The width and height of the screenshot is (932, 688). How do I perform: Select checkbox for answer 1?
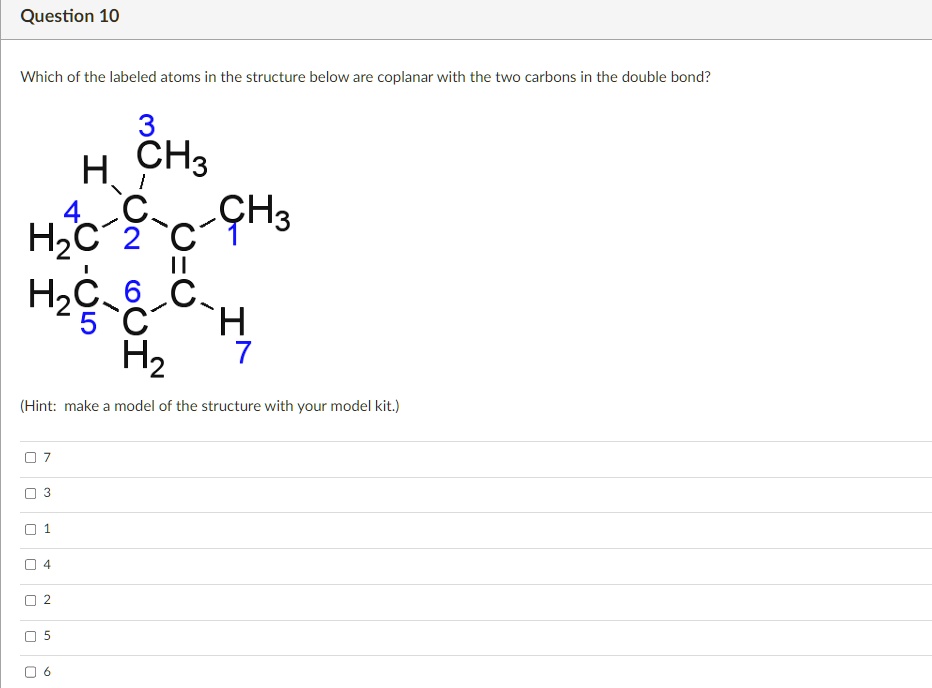pyautogui.click(x=30, y=529)
